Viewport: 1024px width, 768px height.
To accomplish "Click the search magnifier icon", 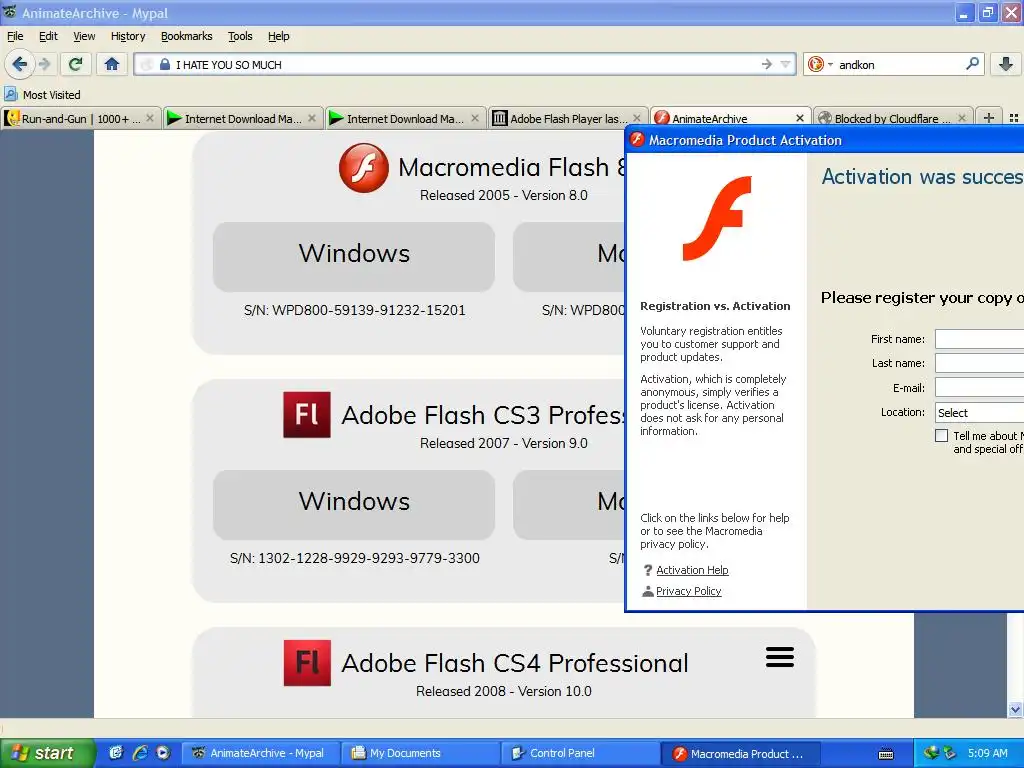I will (x=972, y=64).
